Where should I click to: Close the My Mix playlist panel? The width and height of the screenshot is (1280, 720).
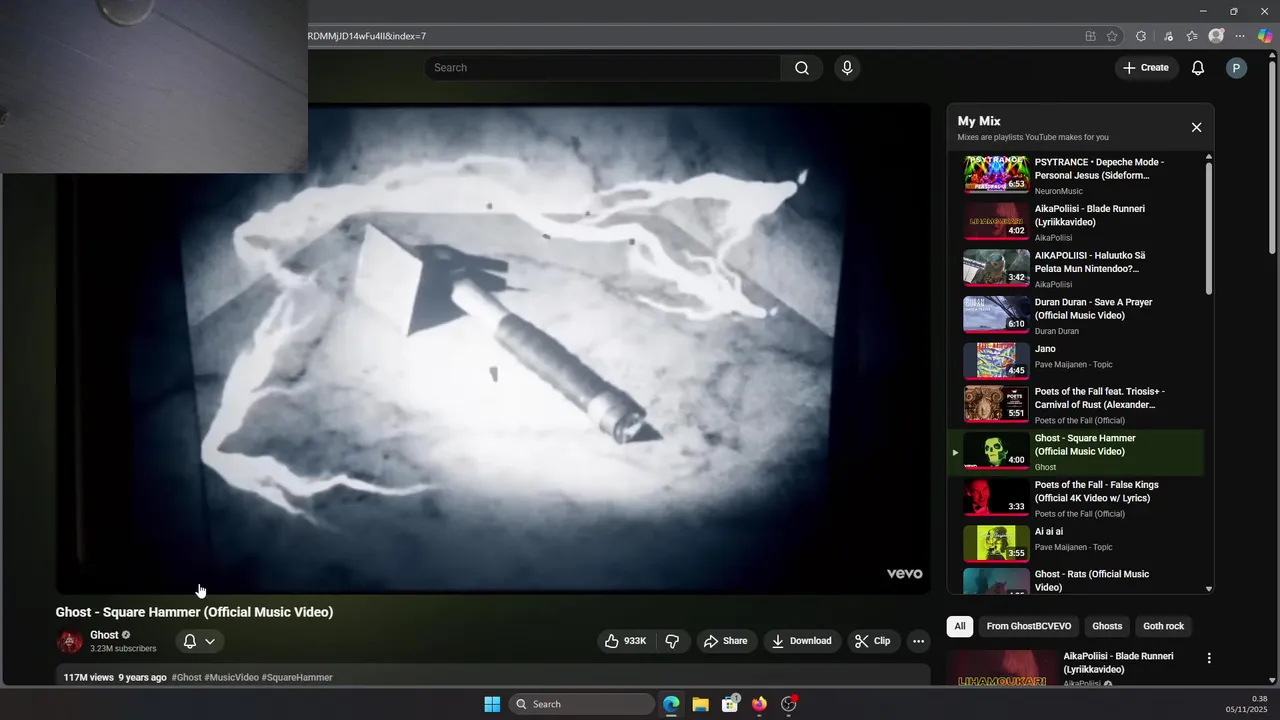click(1196, 127)
